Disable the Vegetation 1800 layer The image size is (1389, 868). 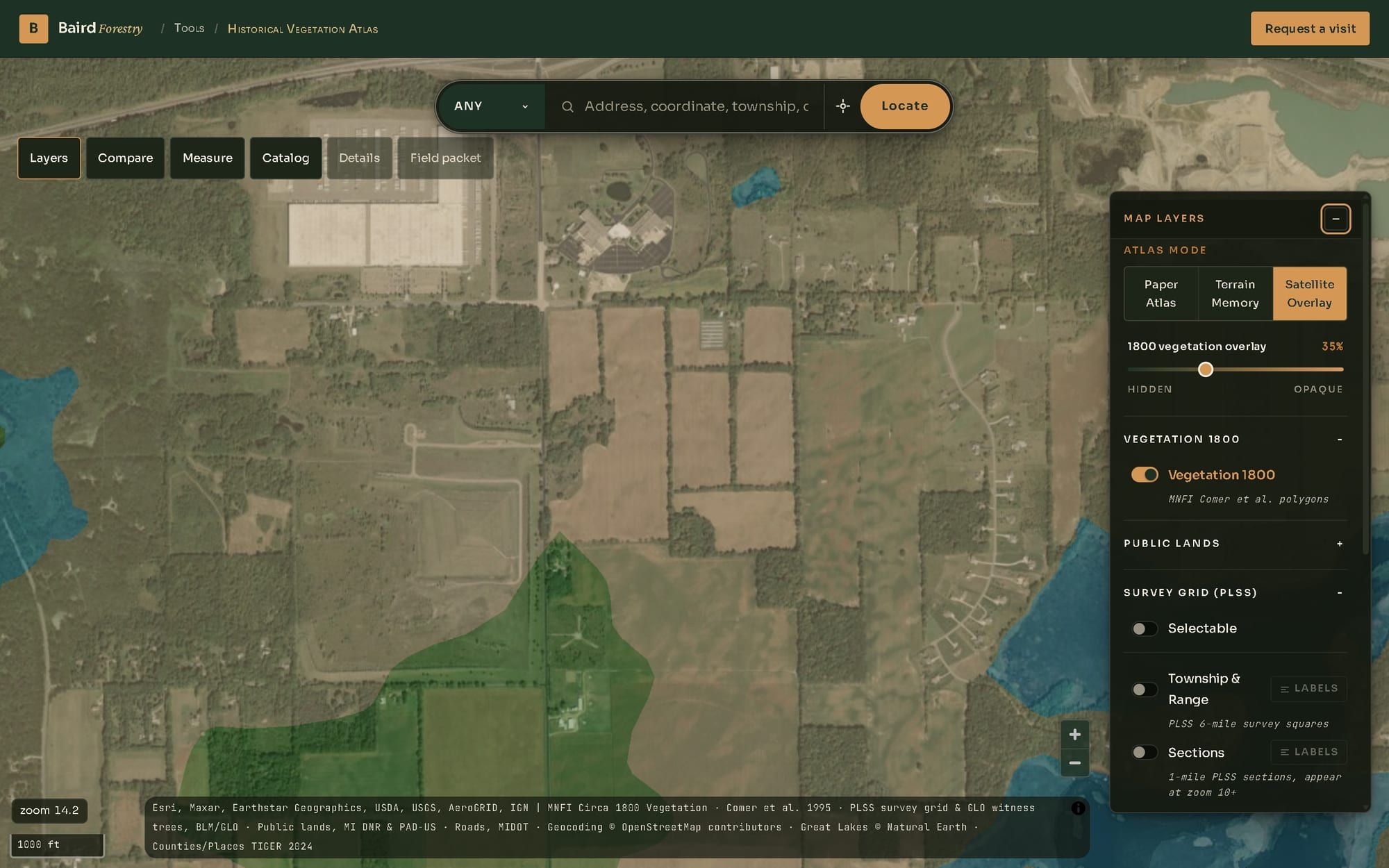pos(1145,474)
